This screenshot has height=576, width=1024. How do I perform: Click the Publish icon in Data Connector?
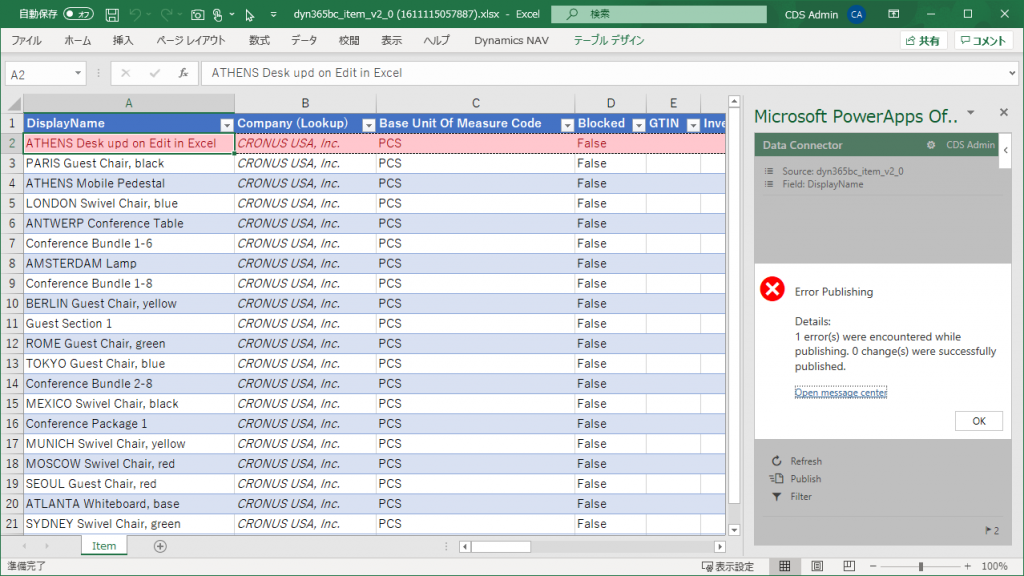point(776,479)
